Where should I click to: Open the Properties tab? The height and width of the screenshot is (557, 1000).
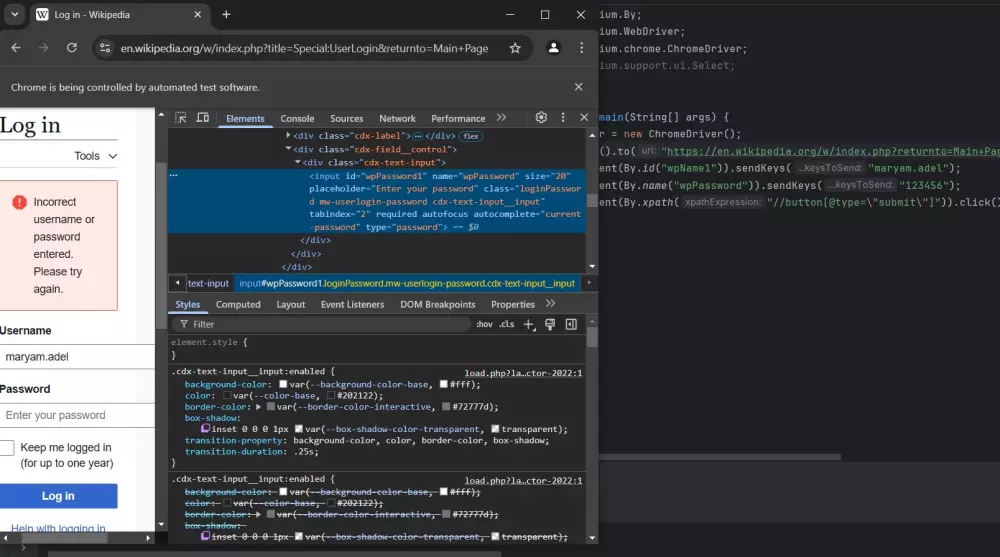pyautogui.click(x=513, y=304)
